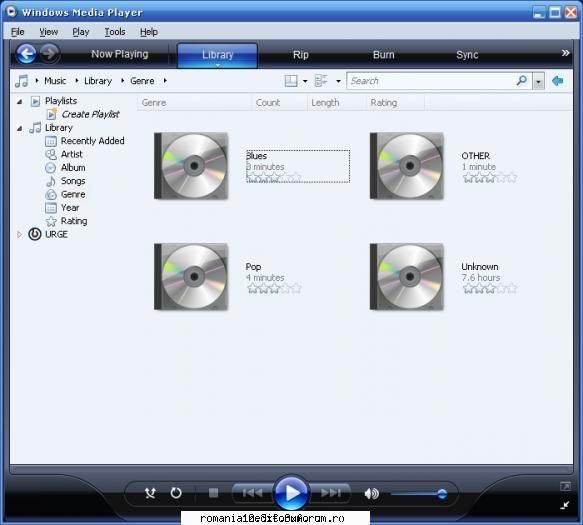The width and height of the screenshot is (583, 525).
Task: Open the Help menu
Action: (149, 32)
